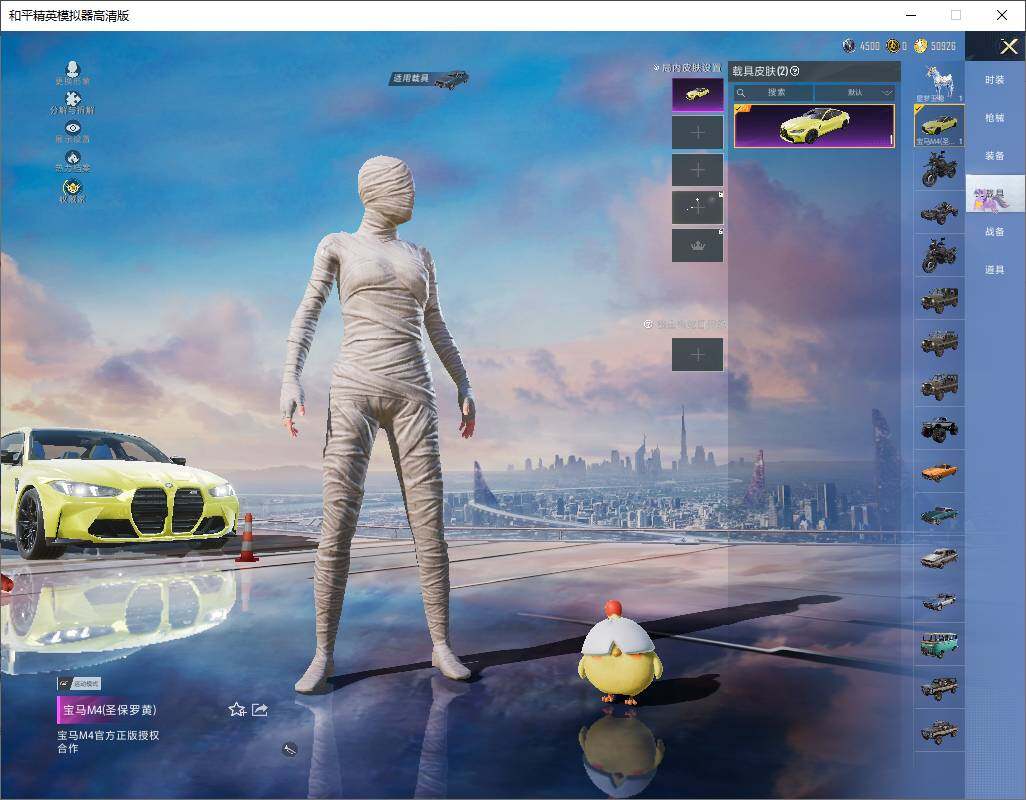
Task: Add skin to second empty plus slot
Action: pyautogui.click(x=698, y=170)
